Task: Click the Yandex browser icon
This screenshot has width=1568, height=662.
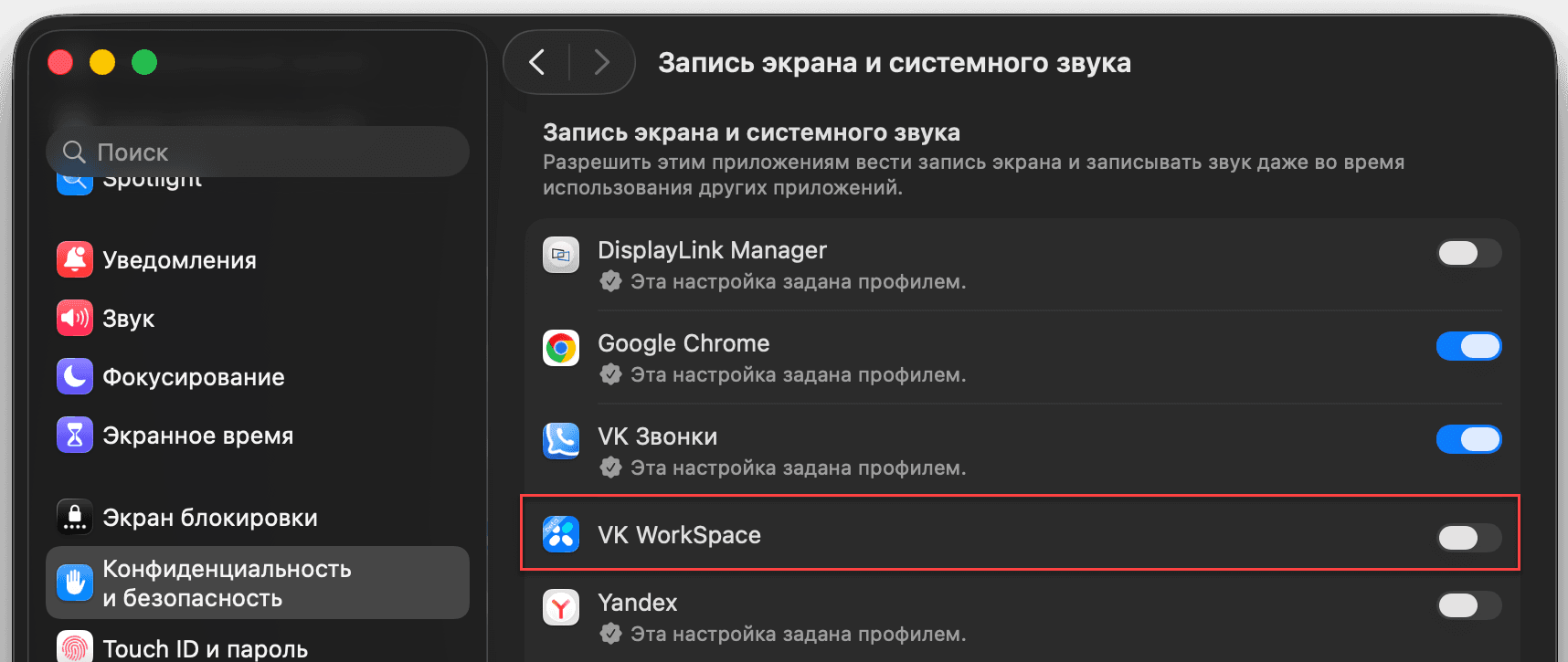Action: coord(561,607)
